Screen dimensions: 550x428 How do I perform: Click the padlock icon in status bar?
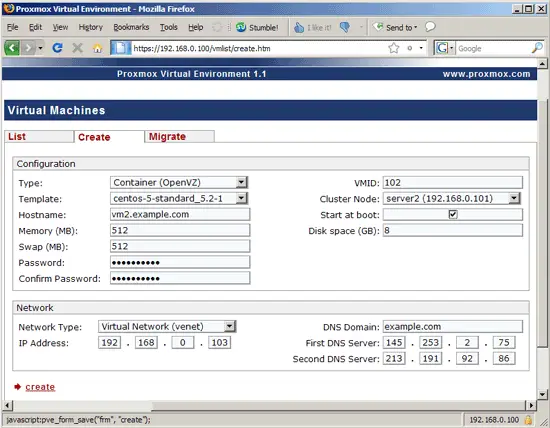[x=528, y=420]
